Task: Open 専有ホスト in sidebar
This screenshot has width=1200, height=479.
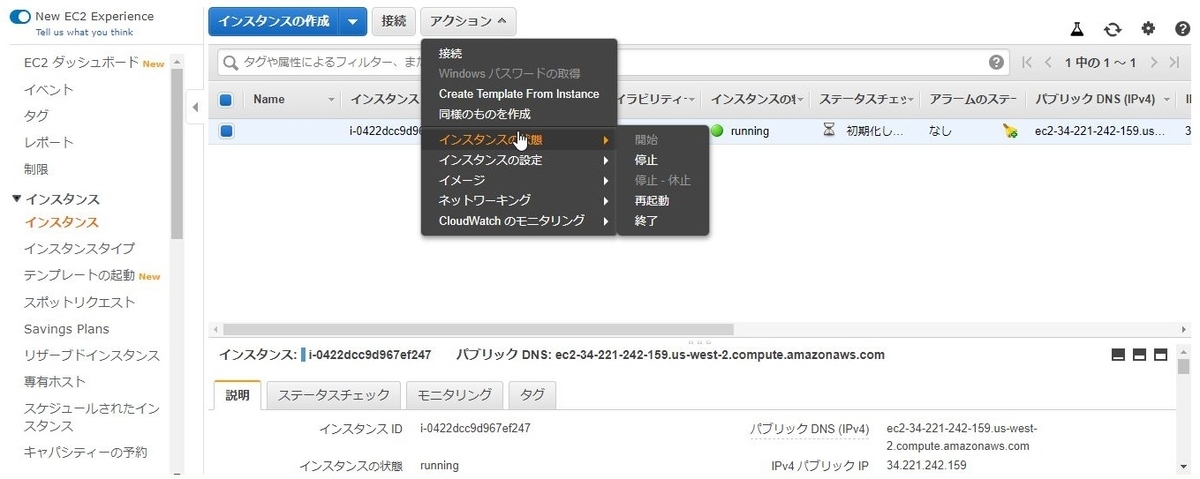Action: (x=54, y=382)
